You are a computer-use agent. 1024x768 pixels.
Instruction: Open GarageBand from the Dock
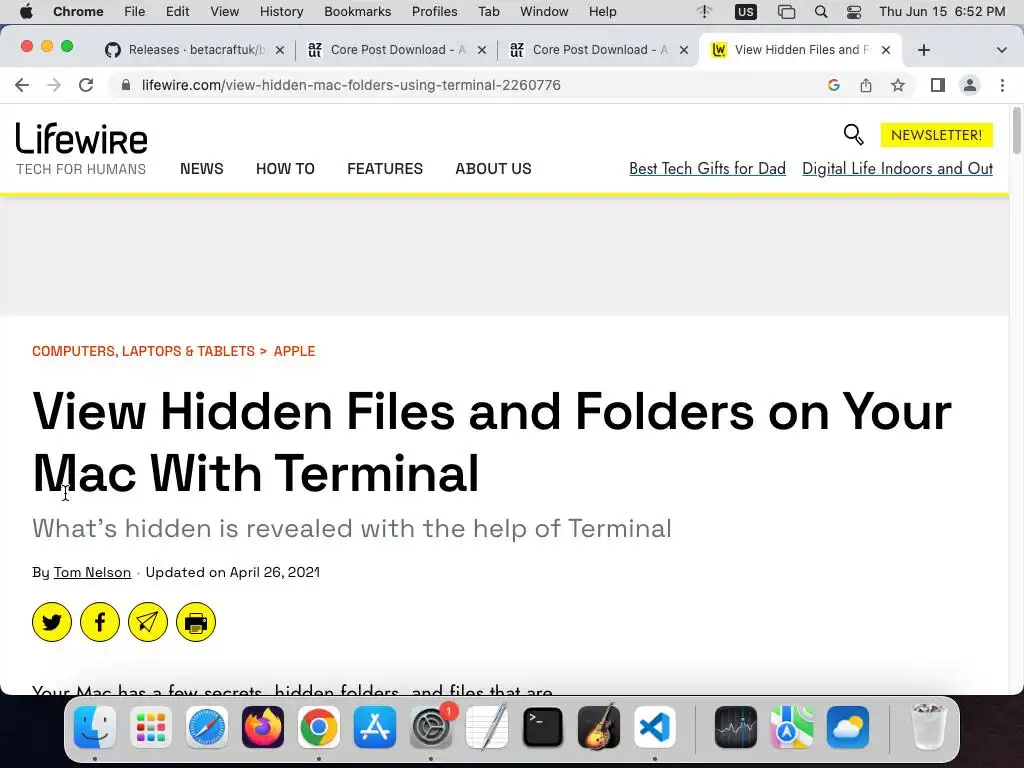pyautogui.click(x=599, y=727)
